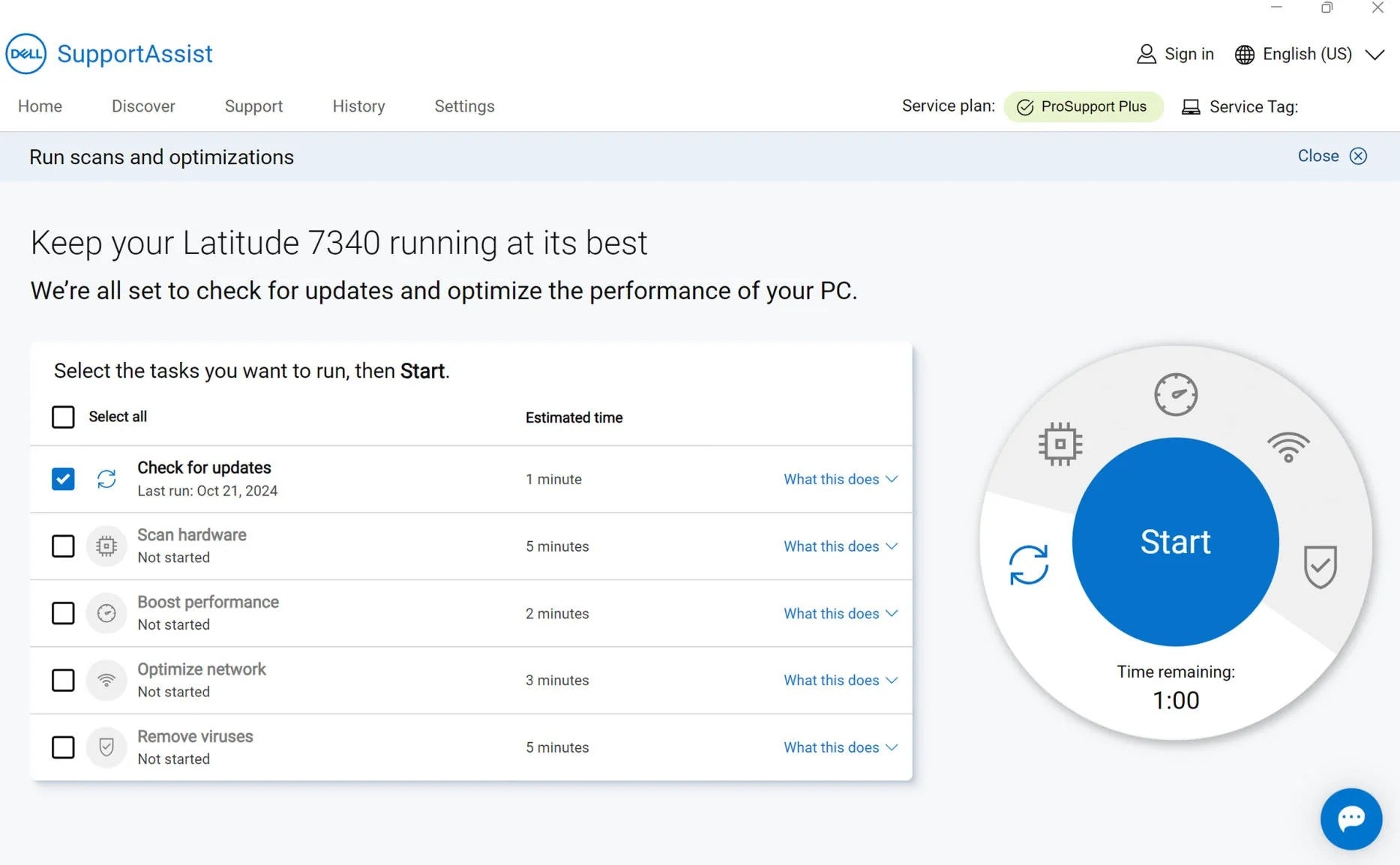
Task: Tick the Select all checkbox
Action: tap(63, 417)
